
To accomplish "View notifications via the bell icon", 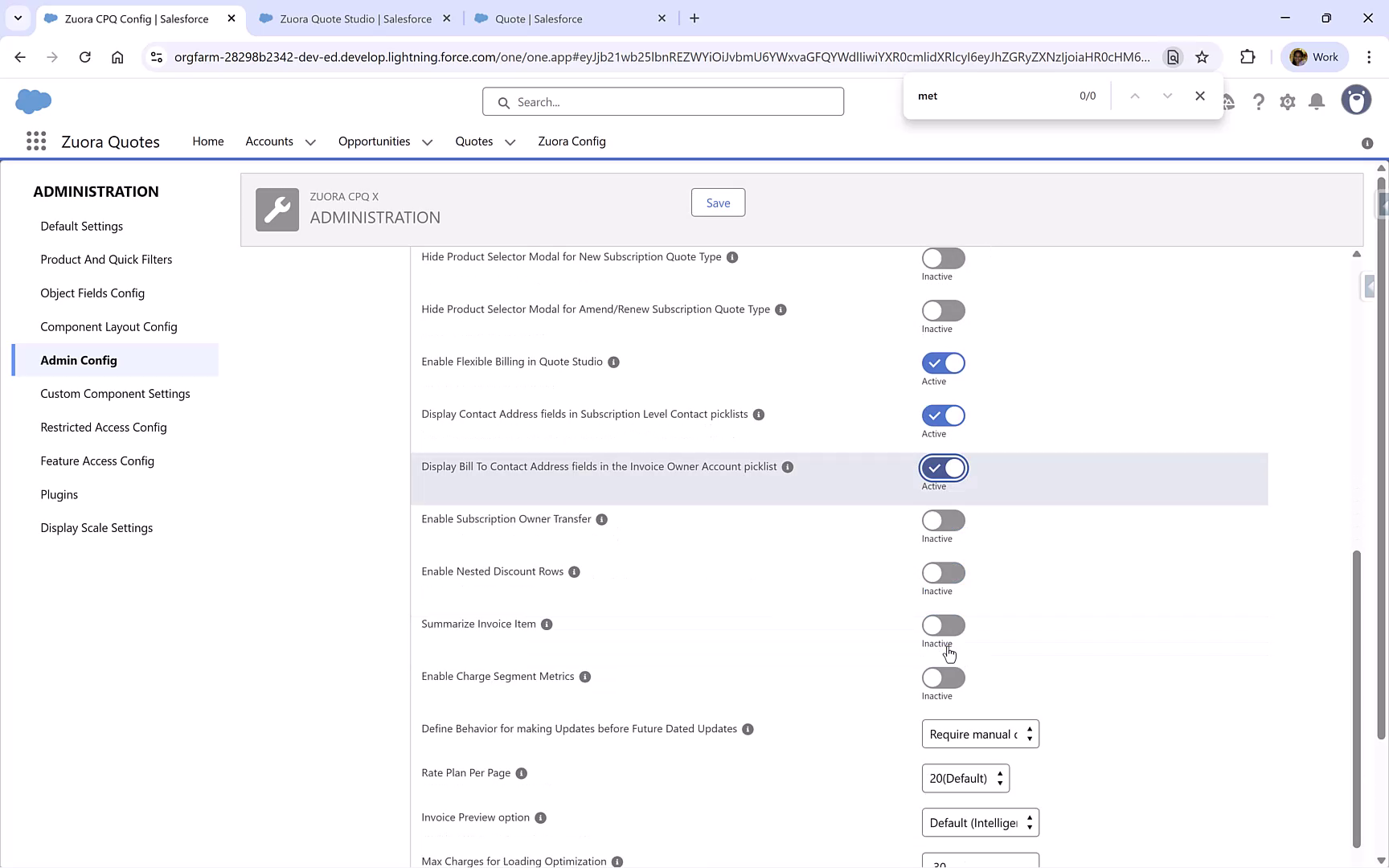I will [1317, 101].
